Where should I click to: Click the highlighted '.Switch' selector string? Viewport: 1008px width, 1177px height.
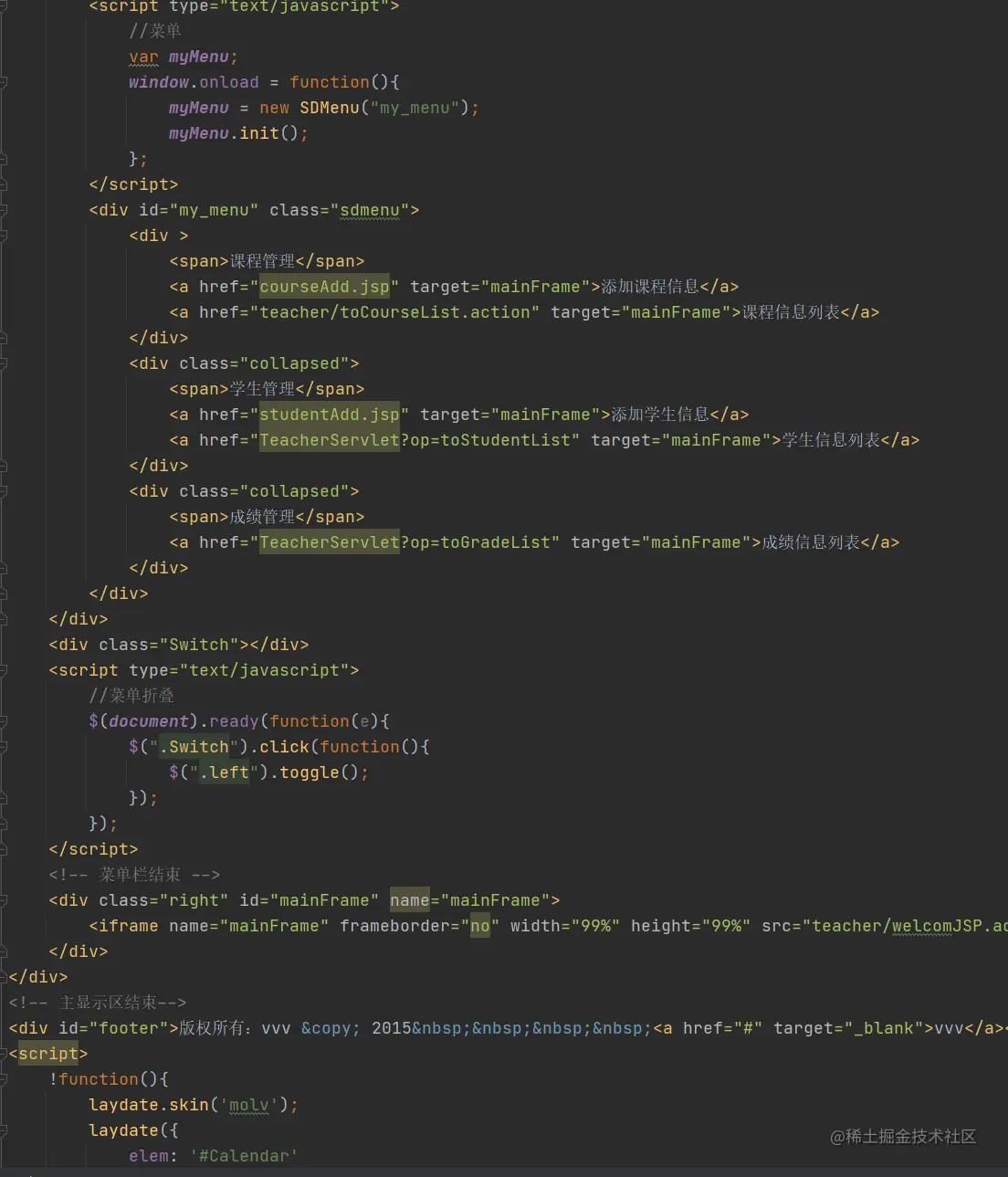pyautogui.click(x=194, y=747)
